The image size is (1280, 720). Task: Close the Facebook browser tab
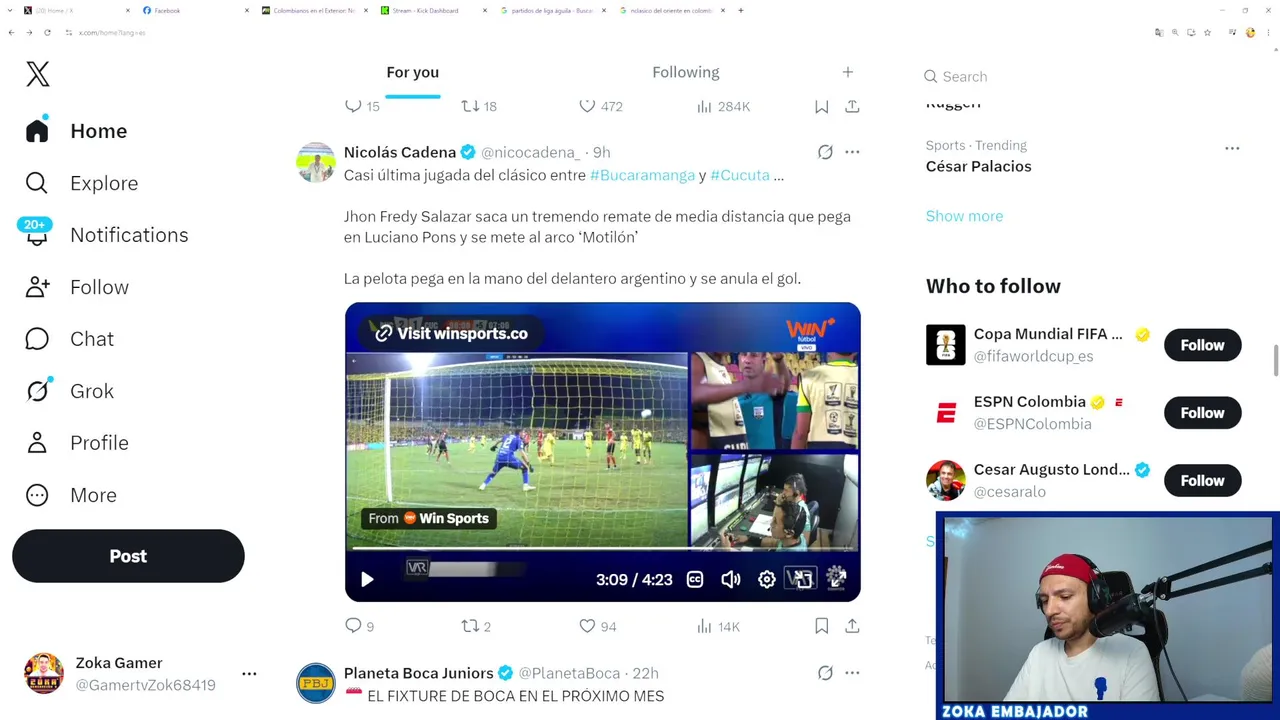coord(247,10)
